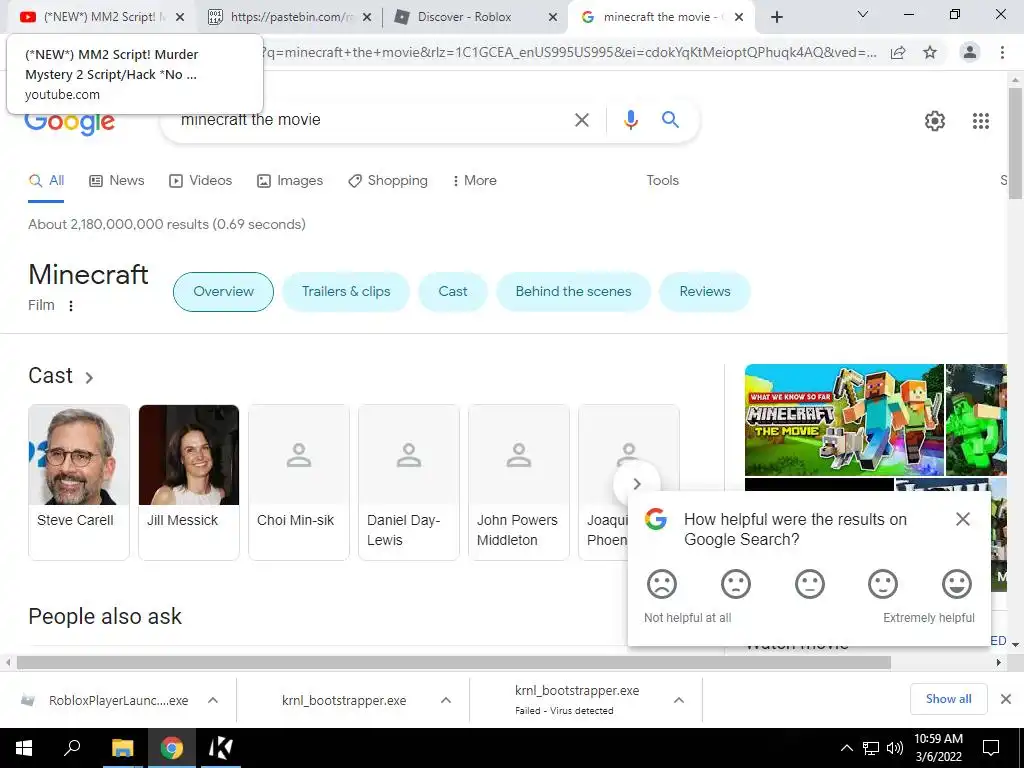Switch to Discover - Roblox tab
The image size is (1024, 768).
click(475, 17)
